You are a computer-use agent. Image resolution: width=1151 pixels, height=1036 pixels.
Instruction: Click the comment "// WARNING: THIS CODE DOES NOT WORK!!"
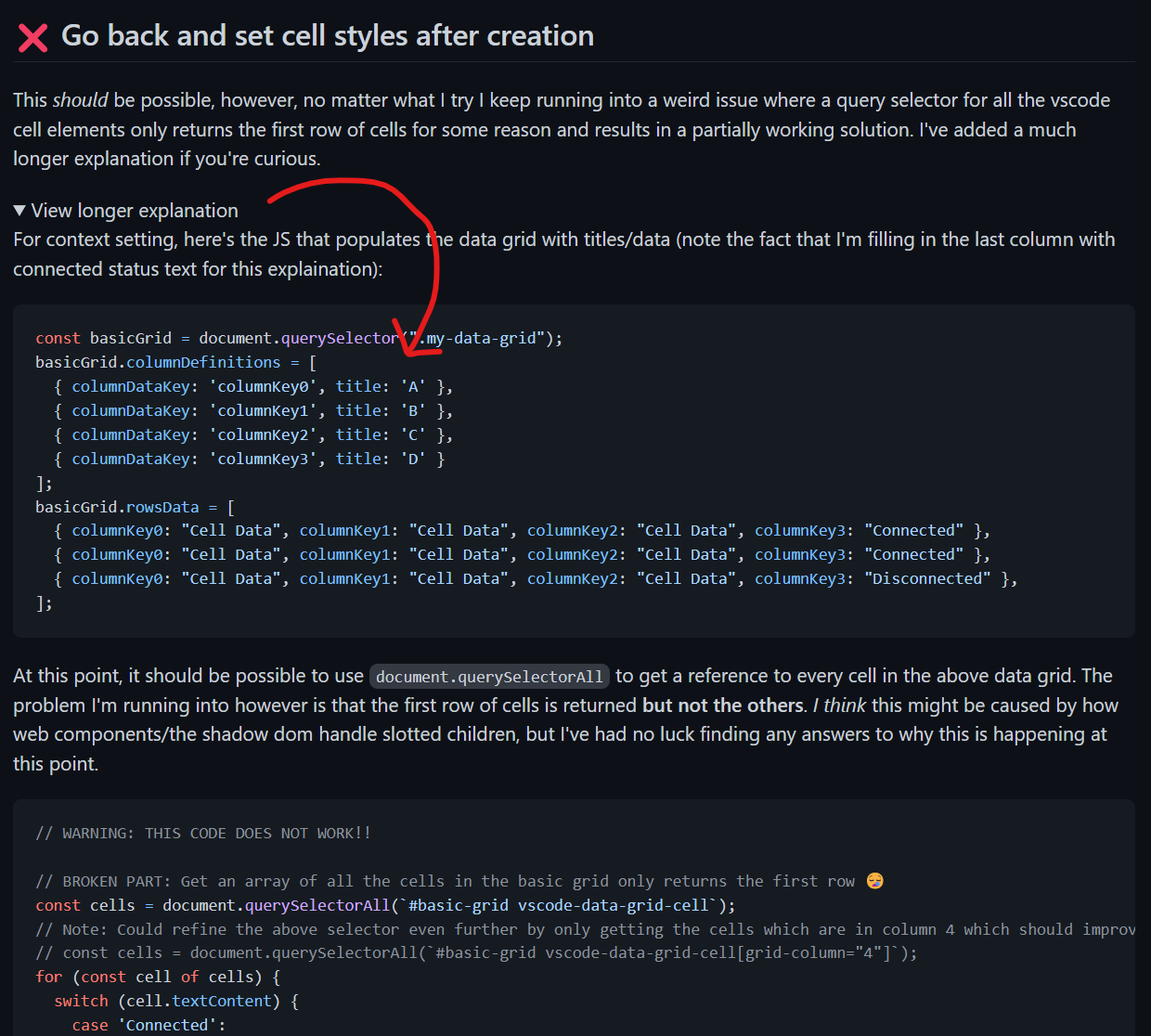[x=203, y=834]
